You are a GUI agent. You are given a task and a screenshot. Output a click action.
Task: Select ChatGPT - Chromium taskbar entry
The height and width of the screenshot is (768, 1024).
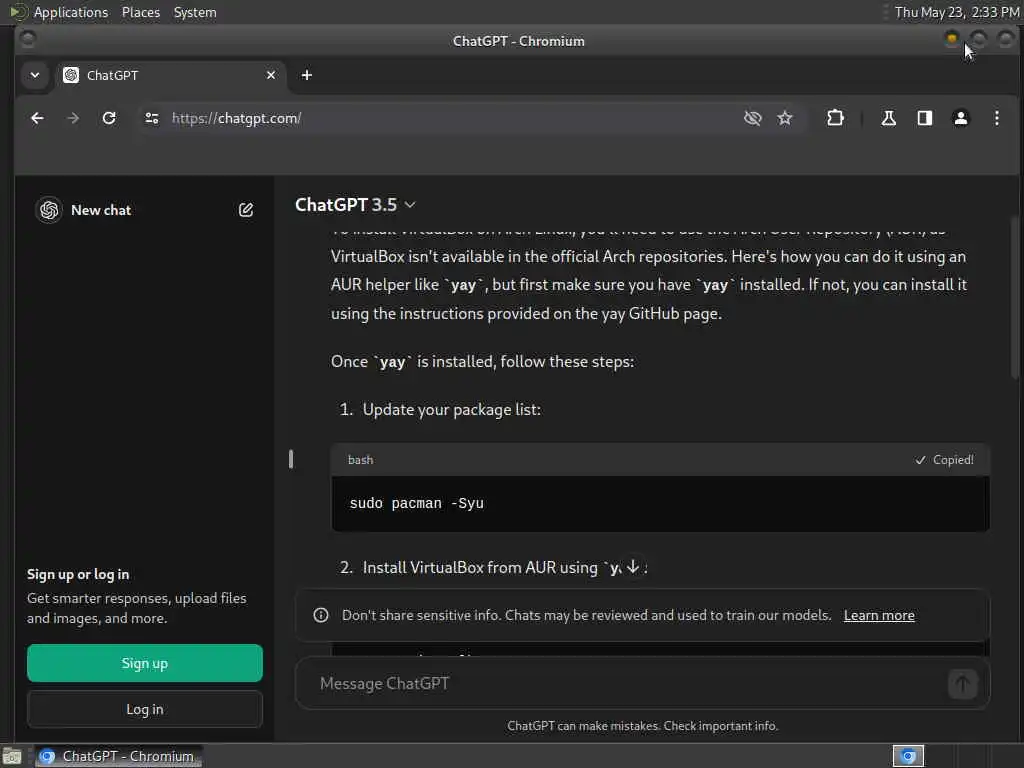pos(118,756)
